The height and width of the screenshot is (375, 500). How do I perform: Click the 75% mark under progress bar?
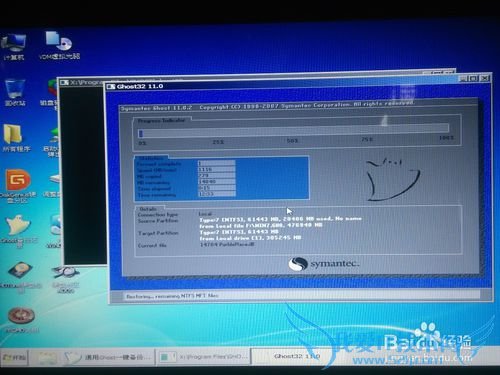367,139
